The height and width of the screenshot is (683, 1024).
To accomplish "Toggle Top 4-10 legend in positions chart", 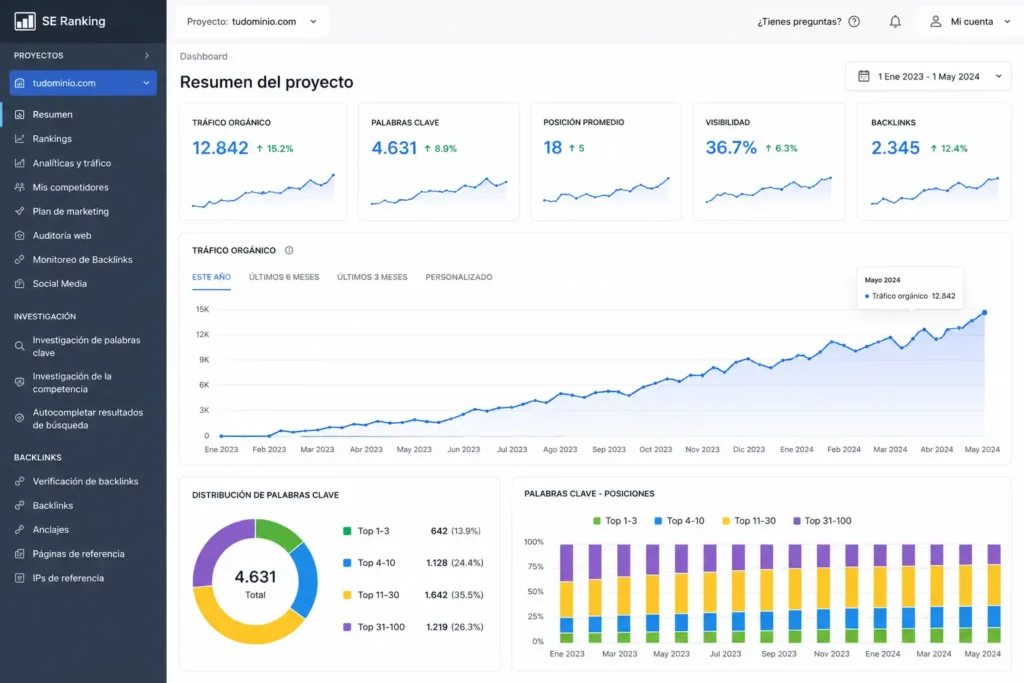I will point(679,521).
